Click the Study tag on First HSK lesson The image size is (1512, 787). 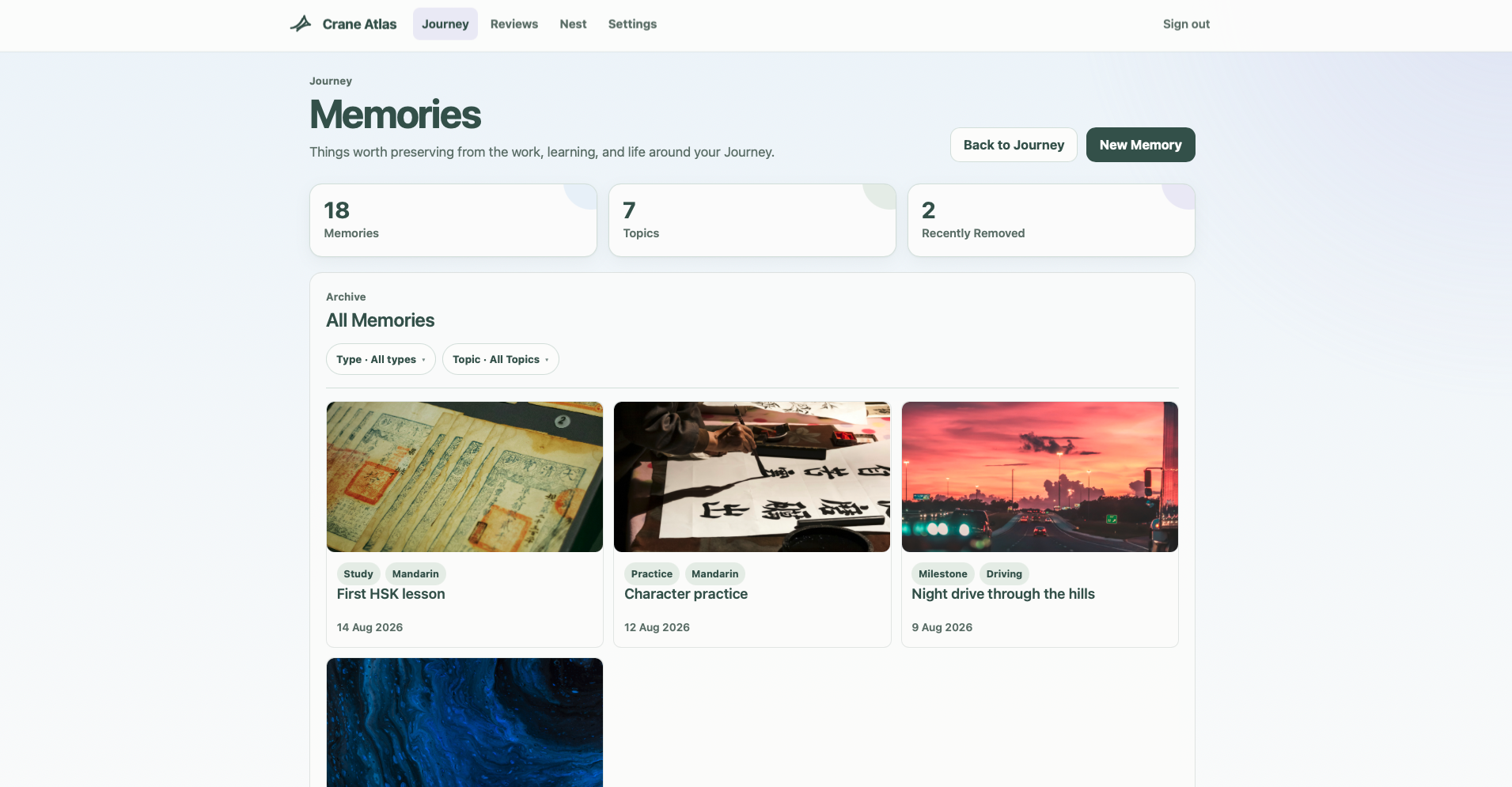[358, 574]
